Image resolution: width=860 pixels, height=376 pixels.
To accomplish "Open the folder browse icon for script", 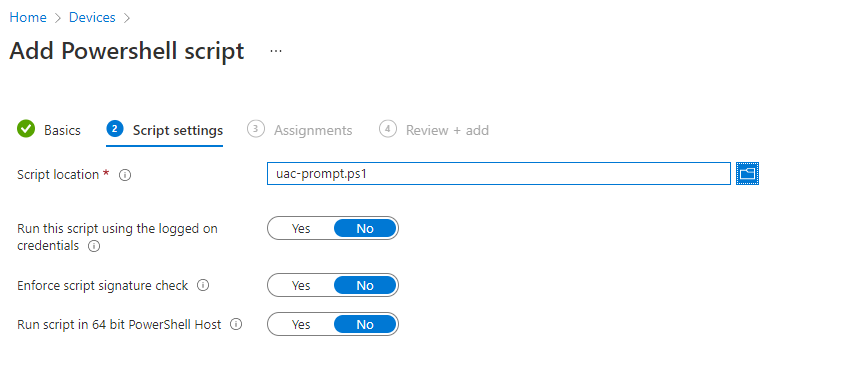I will point(747,174).
